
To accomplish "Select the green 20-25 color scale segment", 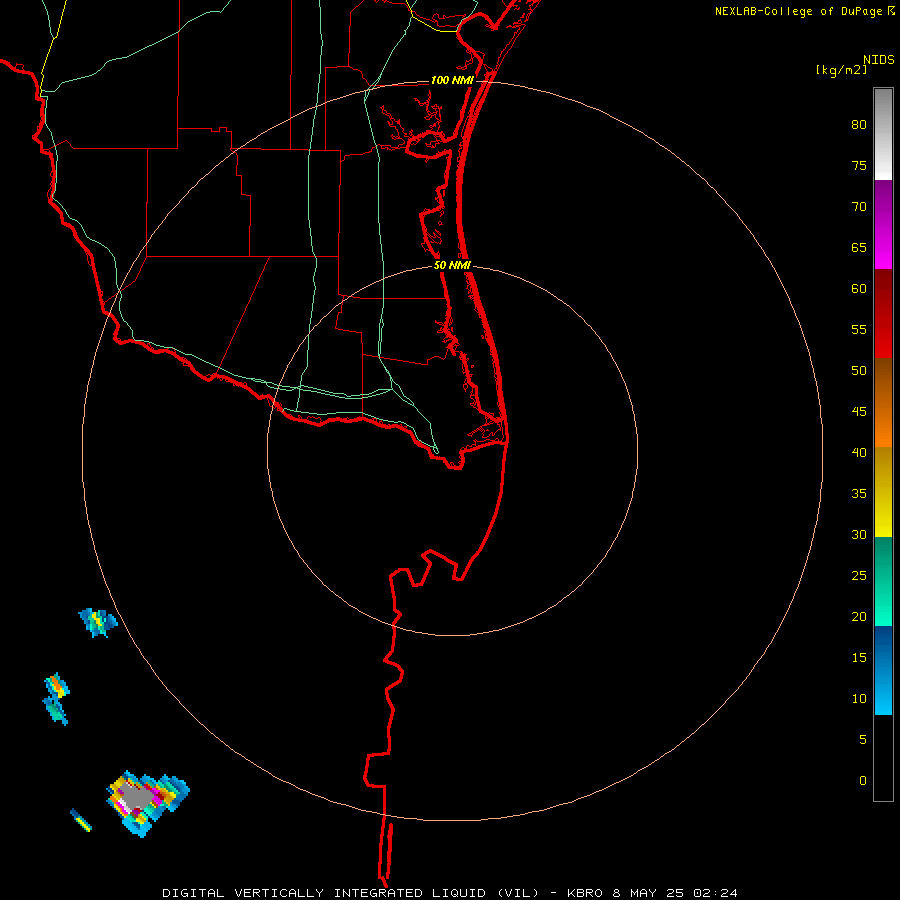I will click(x=883, y=581).
